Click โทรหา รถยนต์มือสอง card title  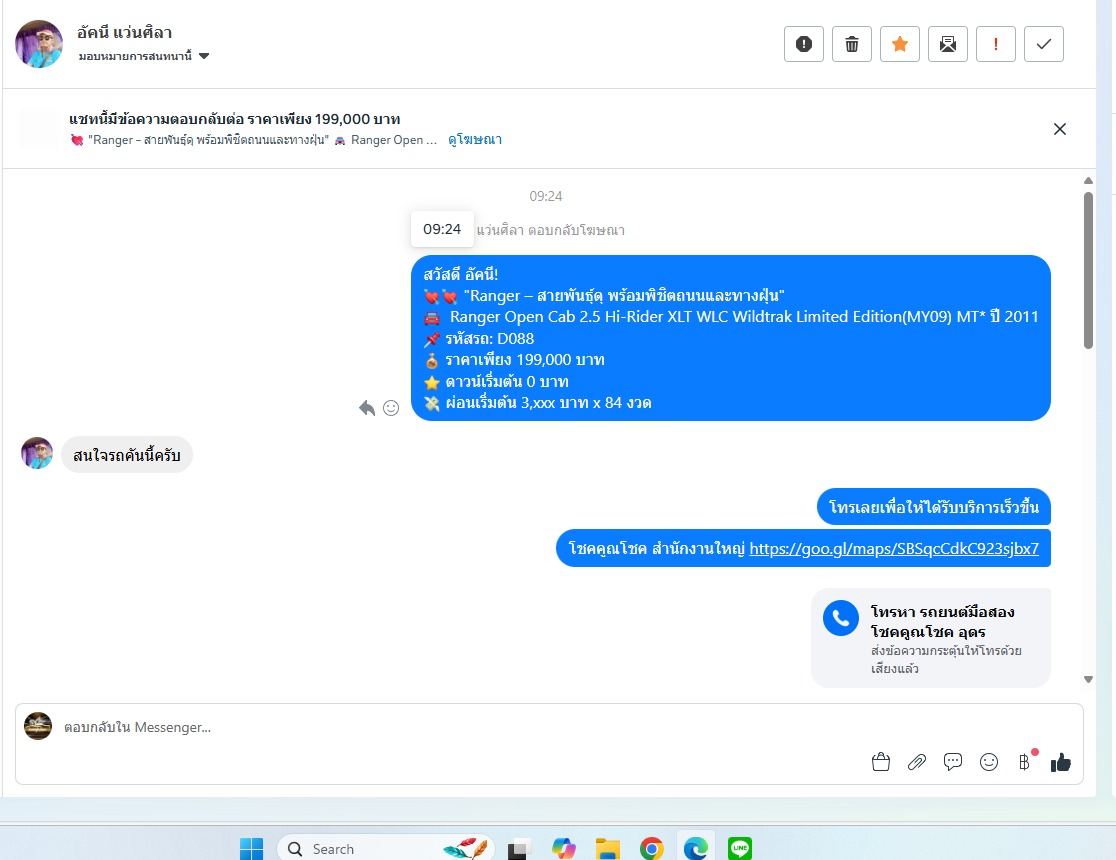(942, 622)
